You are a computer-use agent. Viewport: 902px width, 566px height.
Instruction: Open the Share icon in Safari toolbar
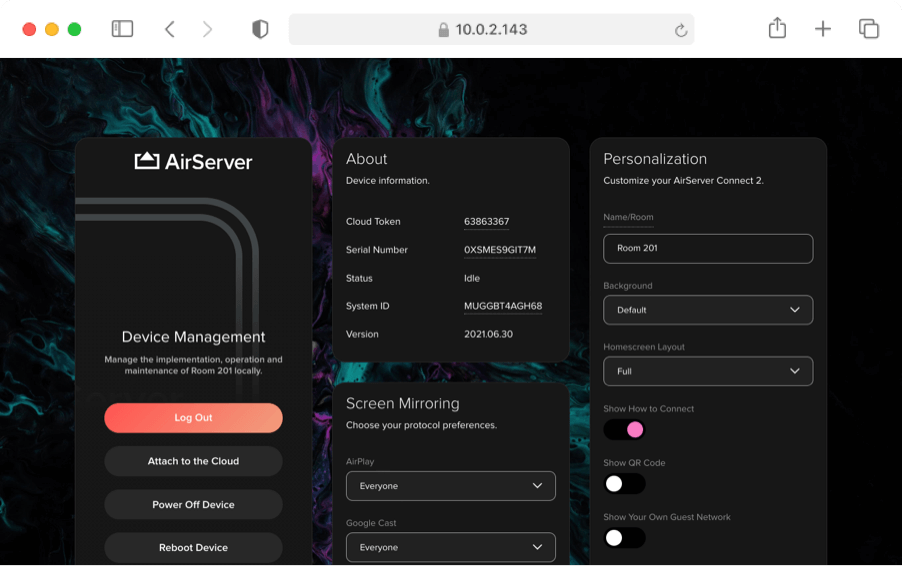[777, 29]
